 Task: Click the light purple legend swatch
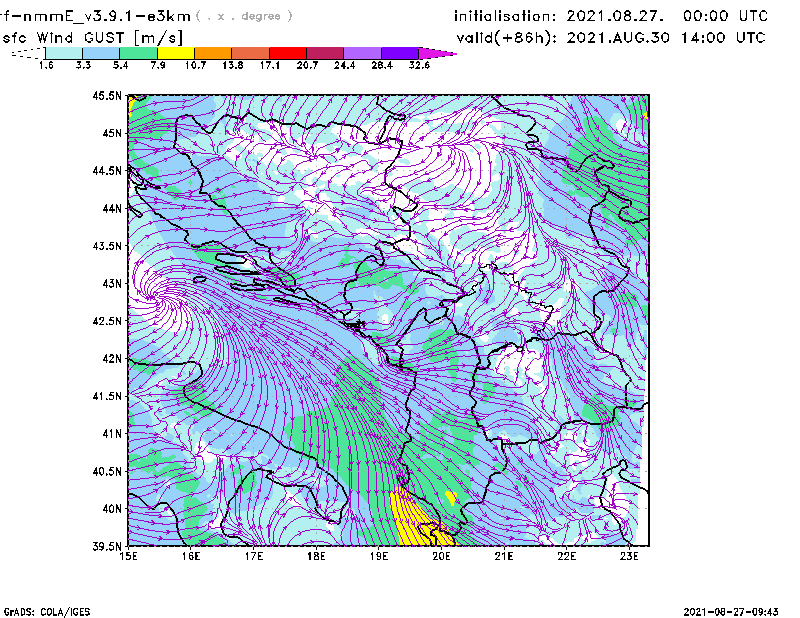tap(362, 53)
